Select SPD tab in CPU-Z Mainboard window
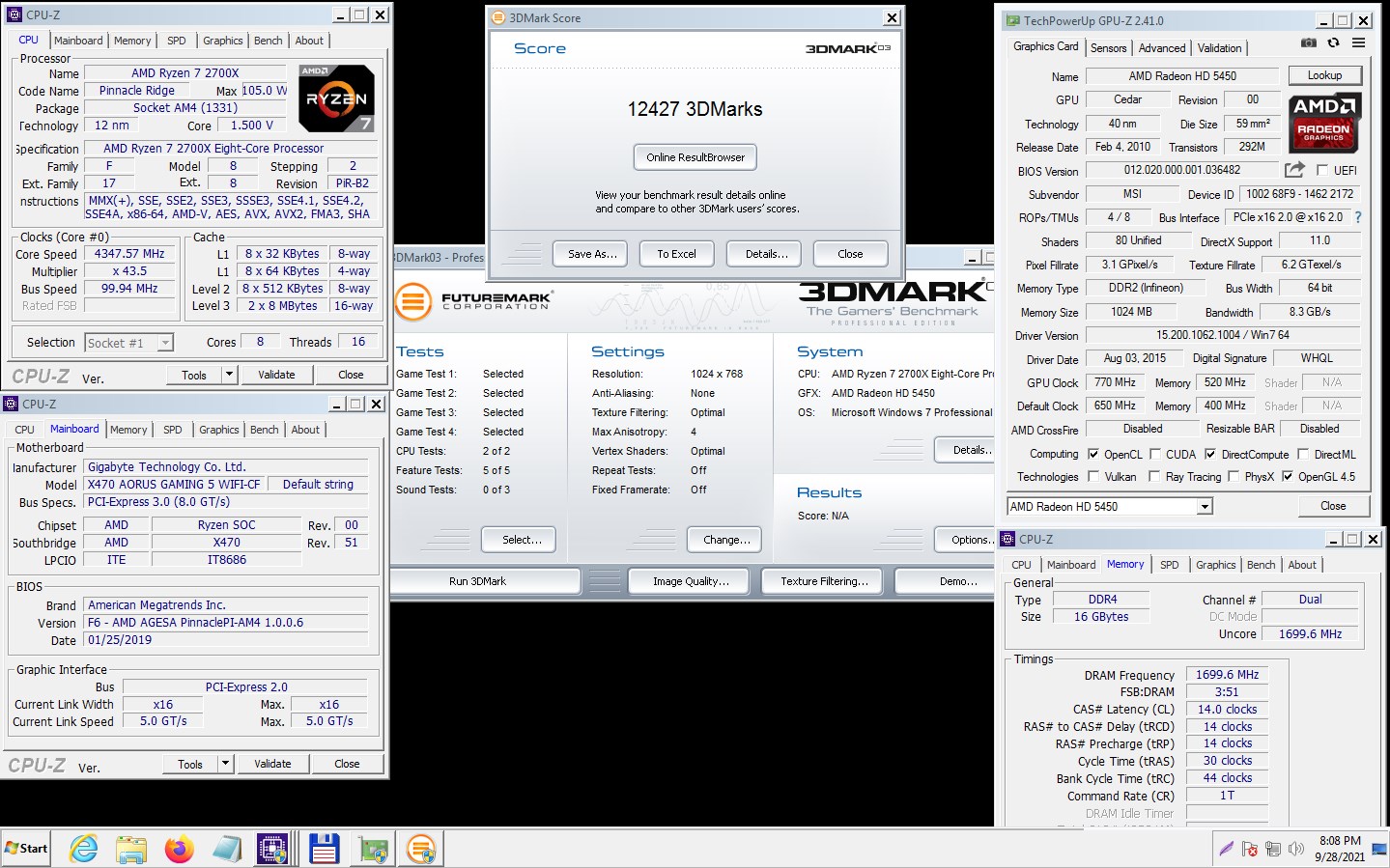The height and width of the screenshot is (868, 1390). coord(172,430)
